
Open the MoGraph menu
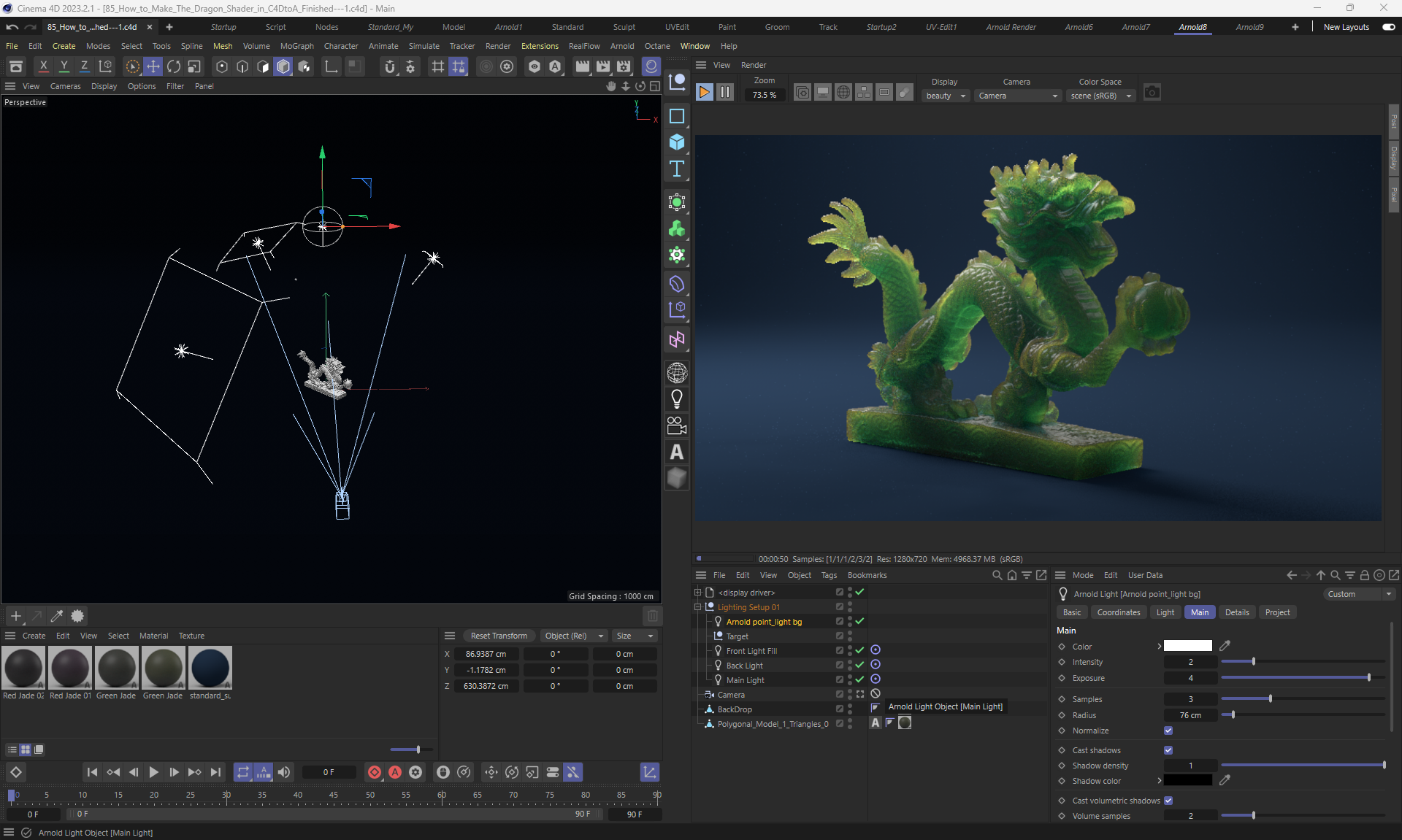click(296, 46)
